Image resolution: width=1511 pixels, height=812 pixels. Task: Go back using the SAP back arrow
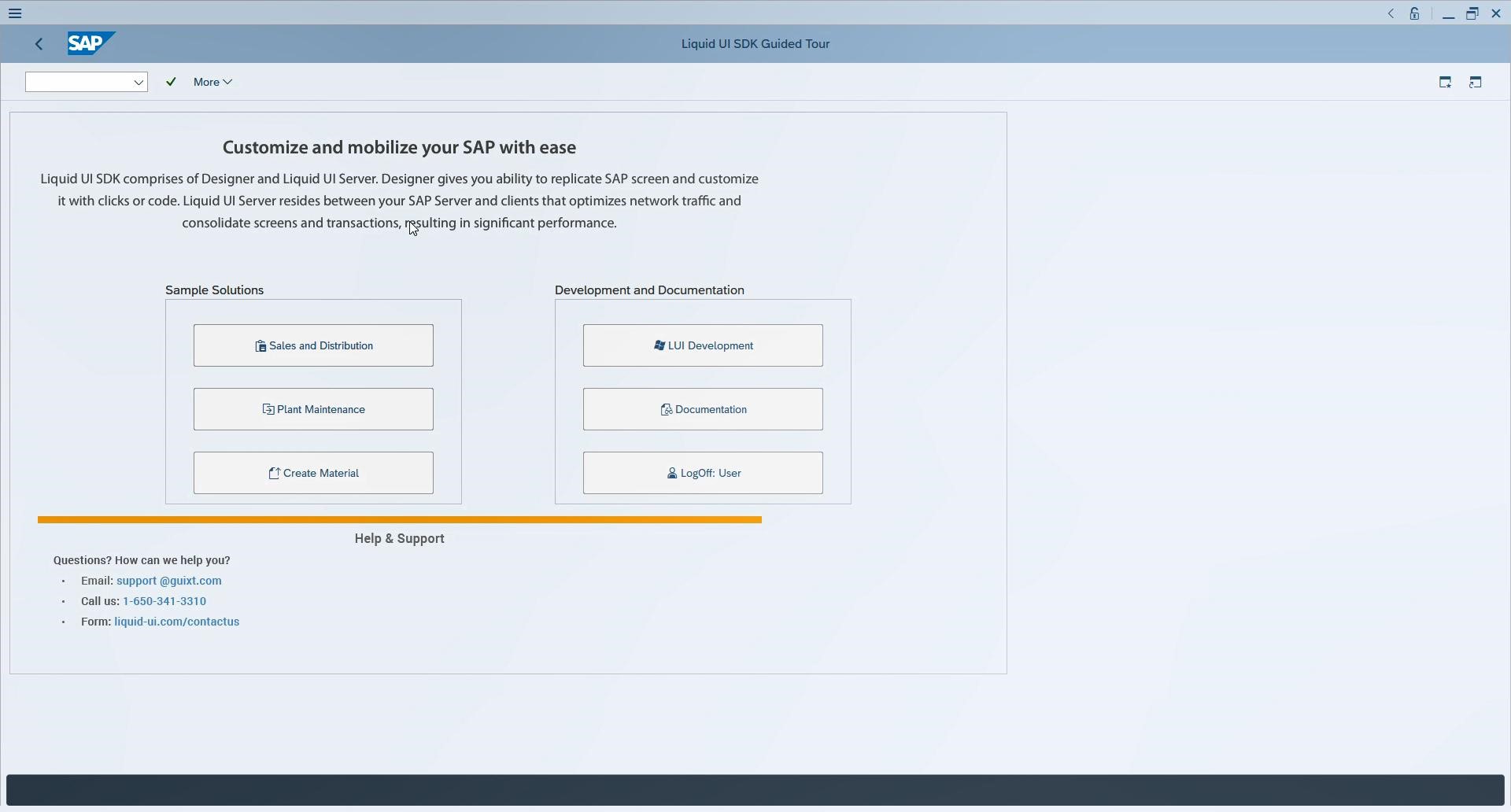pos(39,44)
